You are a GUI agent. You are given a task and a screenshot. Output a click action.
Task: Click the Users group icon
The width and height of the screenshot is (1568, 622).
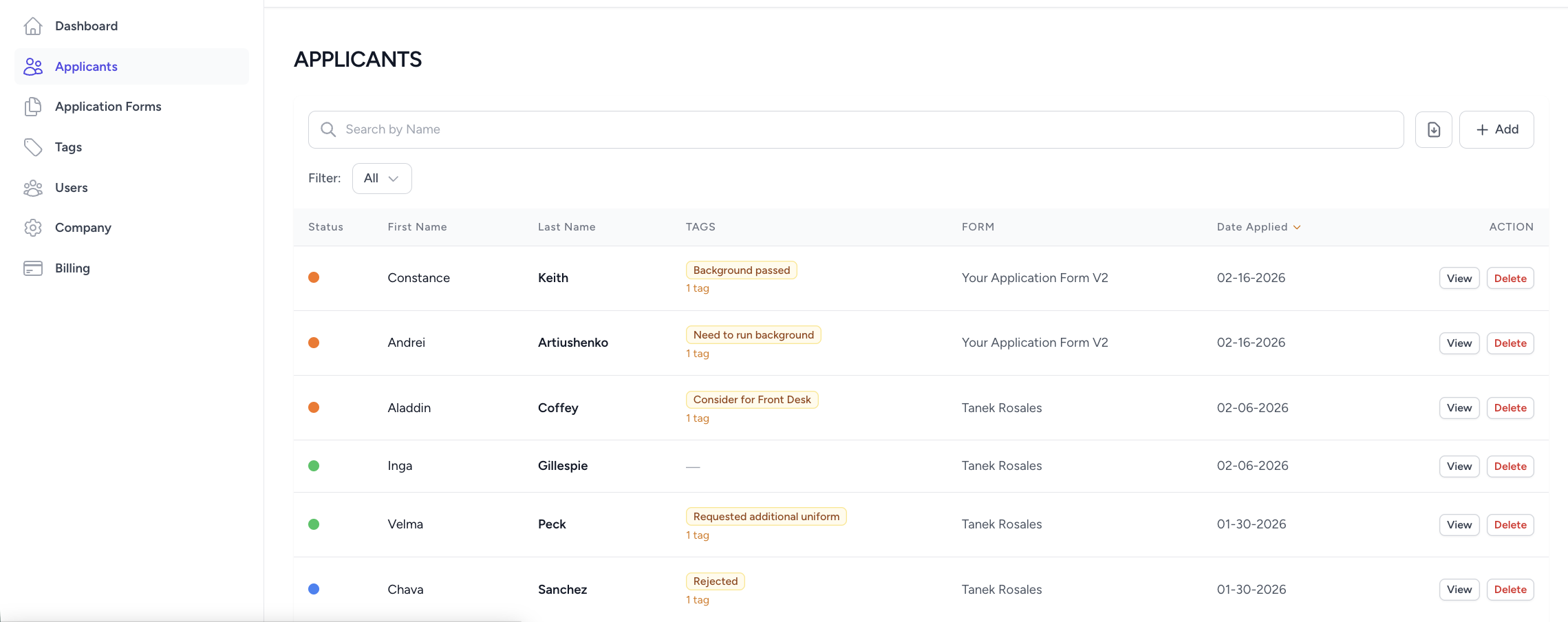click(33, 188)
